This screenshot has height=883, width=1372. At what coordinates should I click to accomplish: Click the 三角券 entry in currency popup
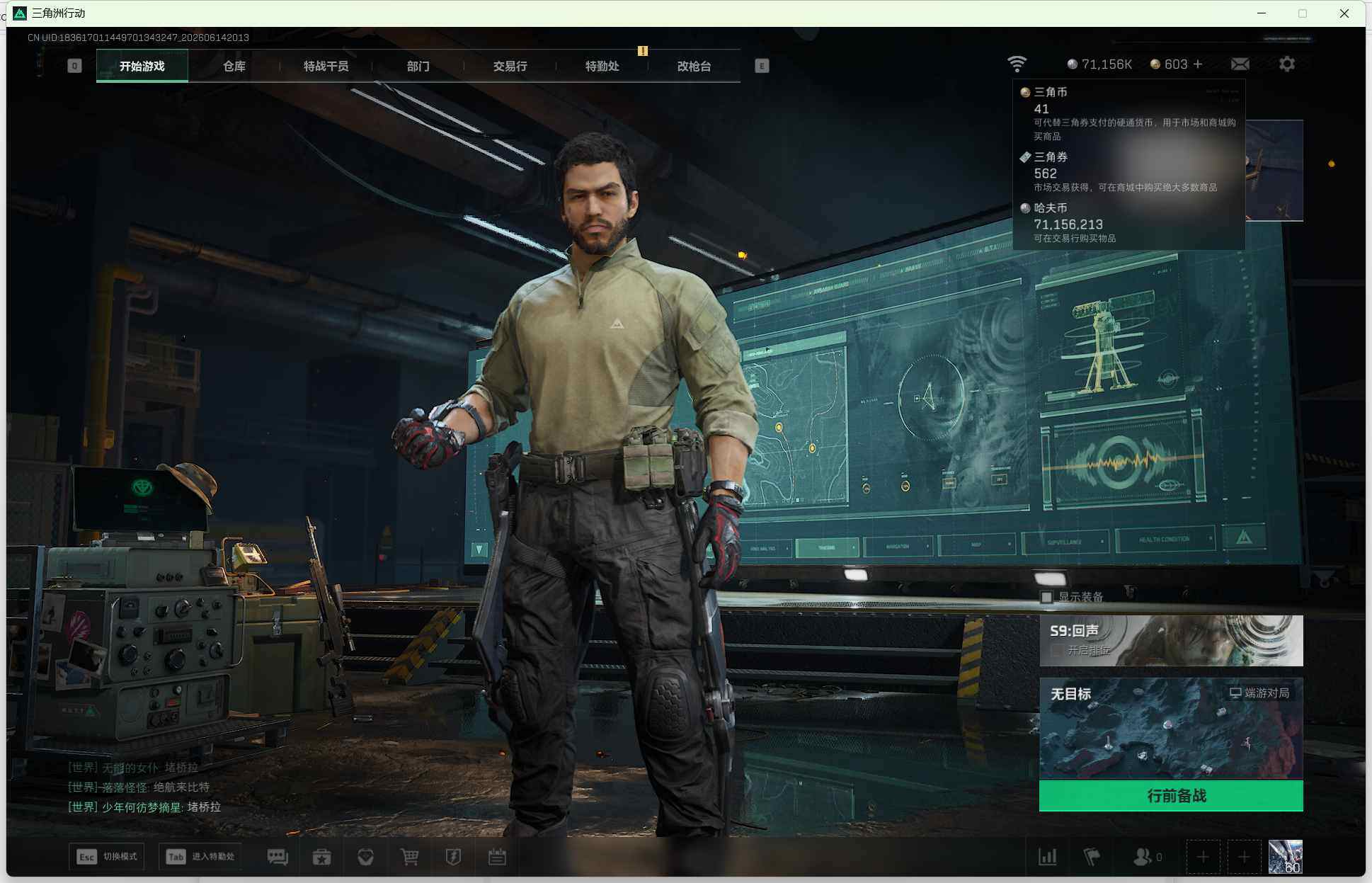click(x=1128, y=171)
